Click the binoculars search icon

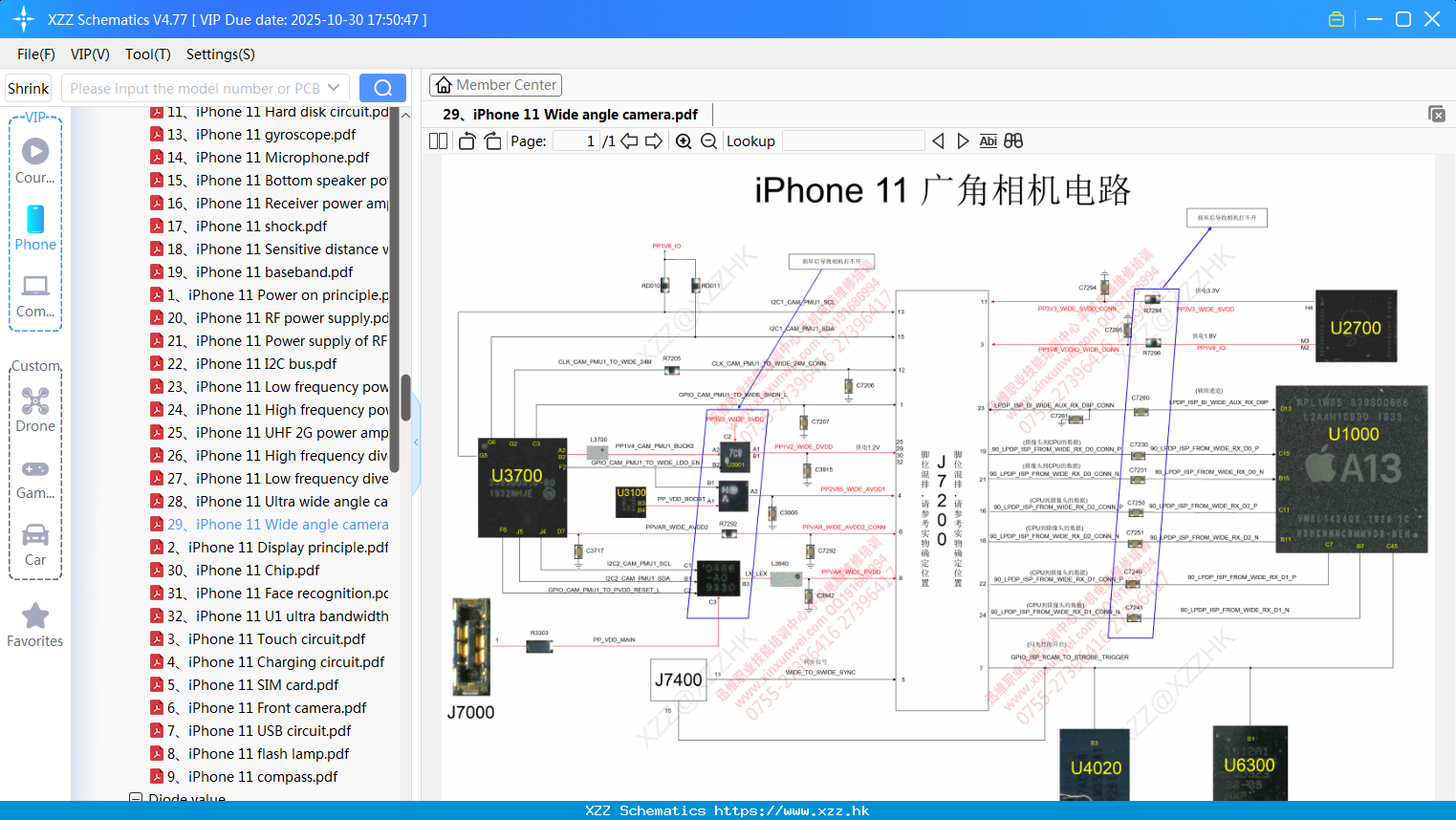tap(1013, 141)
